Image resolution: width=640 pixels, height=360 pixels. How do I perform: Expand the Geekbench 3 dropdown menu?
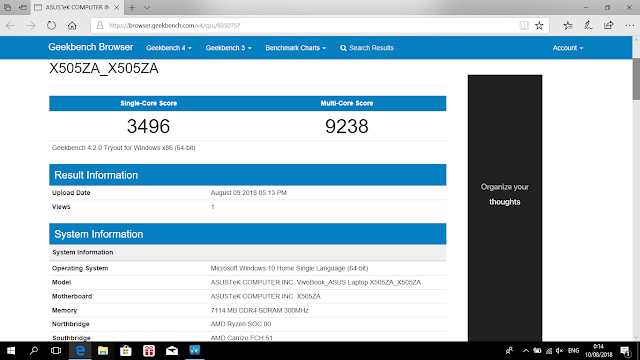coord(228,48)
